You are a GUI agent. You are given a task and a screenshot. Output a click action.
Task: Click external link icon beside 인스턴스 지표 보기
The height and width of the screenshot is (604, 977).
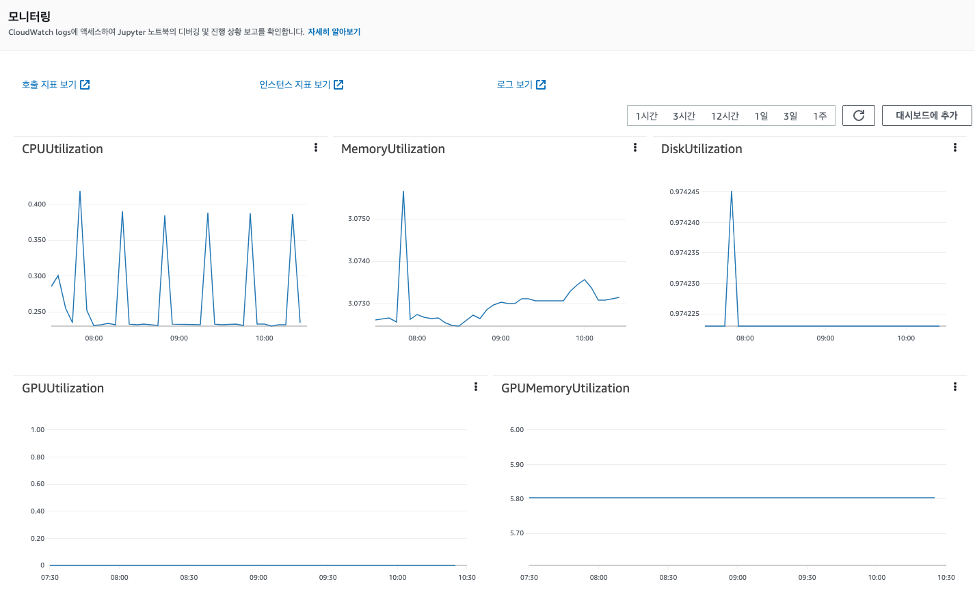point(338,84)
